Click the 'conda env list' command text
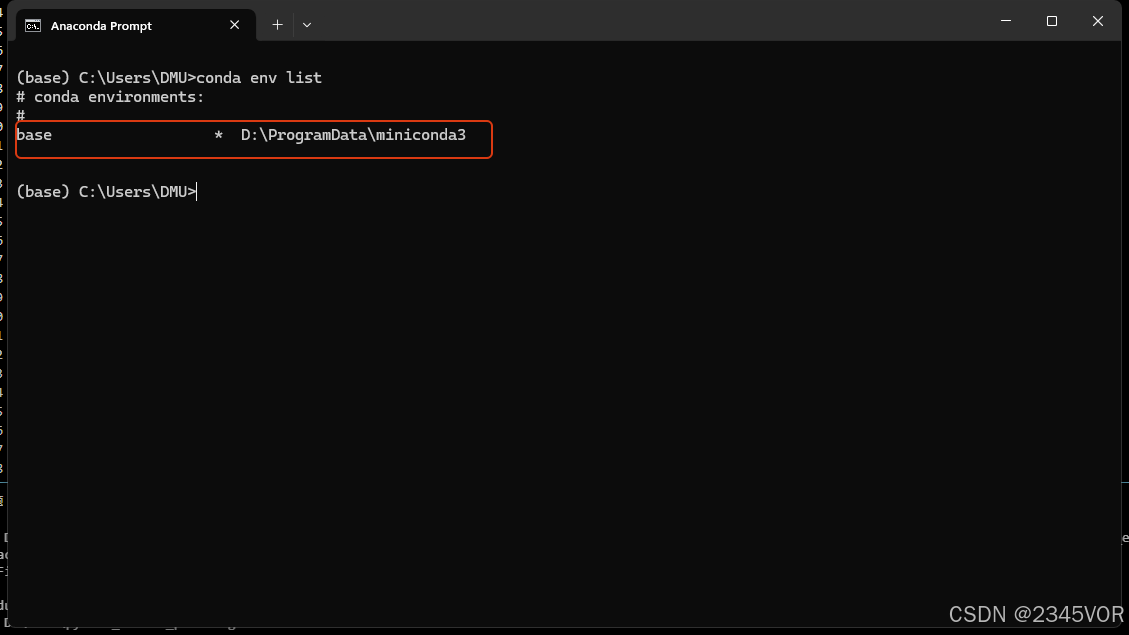This screenshot has height=635, width=1129. pos(259,78)
